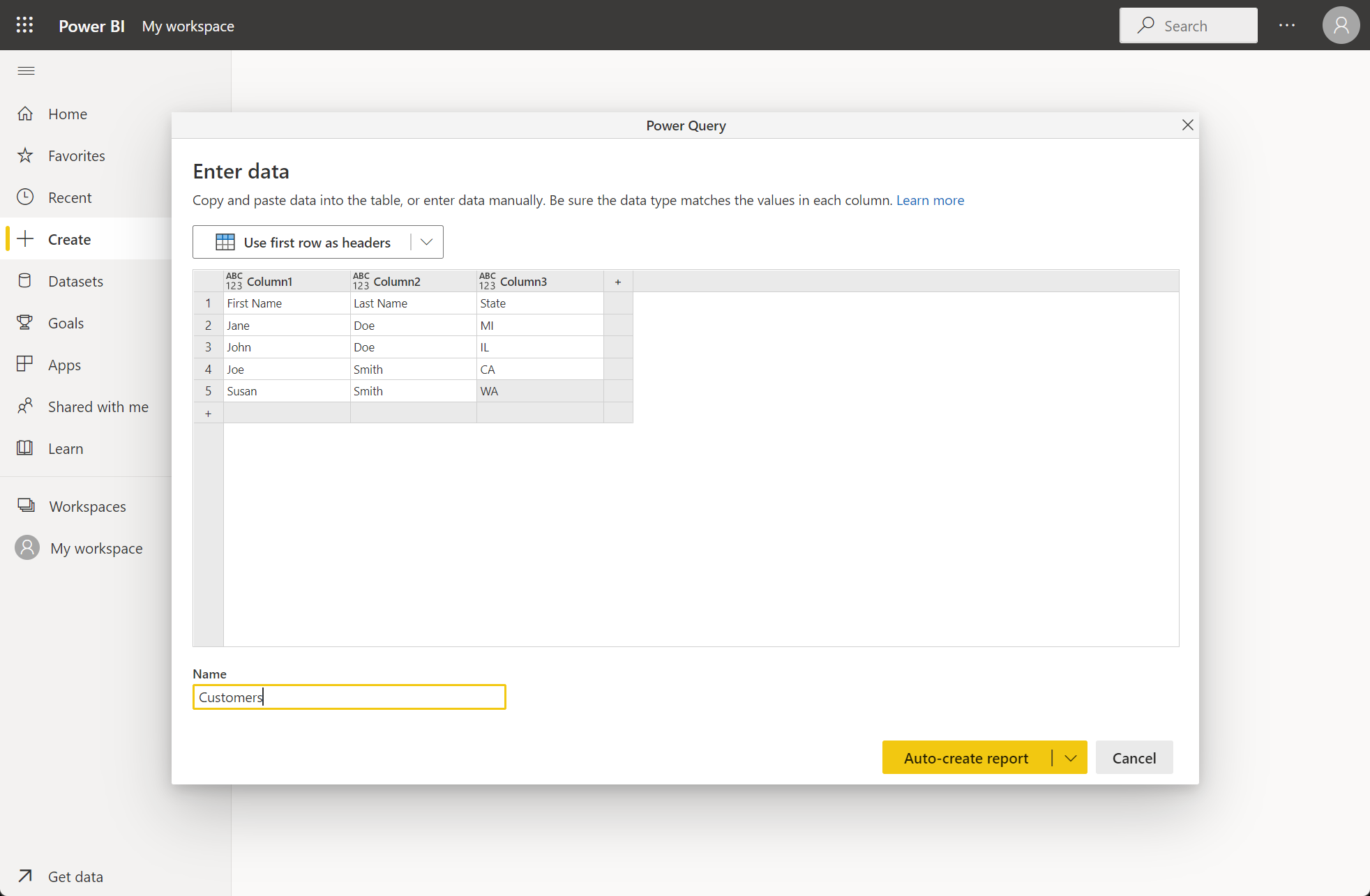Screen dimensions: 1370x896
Task: Click the Favorites star icon
Action: (25, 155)
